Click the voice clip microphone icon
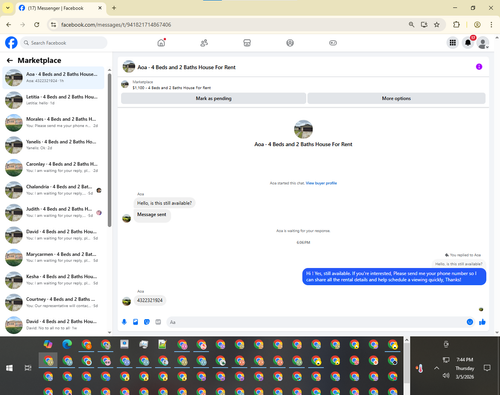The image size is (500, 395). point(124,322)
